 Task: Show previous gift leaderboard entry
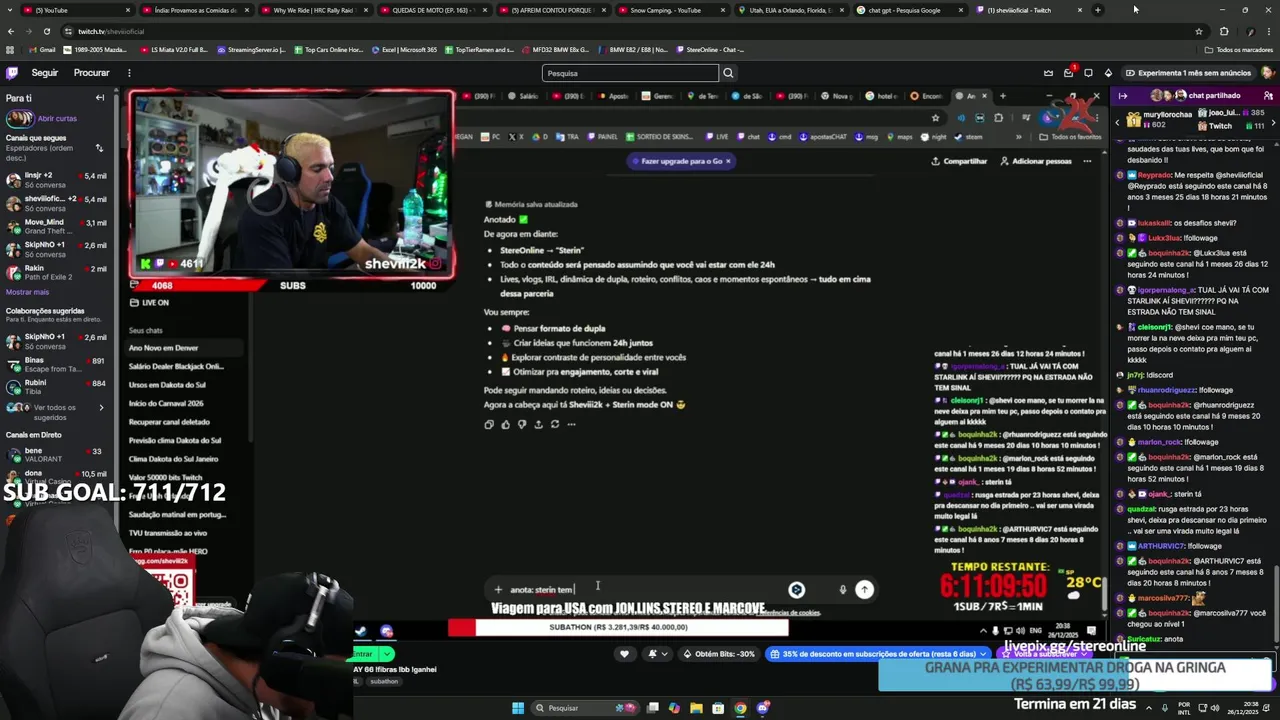point(1118,122)
